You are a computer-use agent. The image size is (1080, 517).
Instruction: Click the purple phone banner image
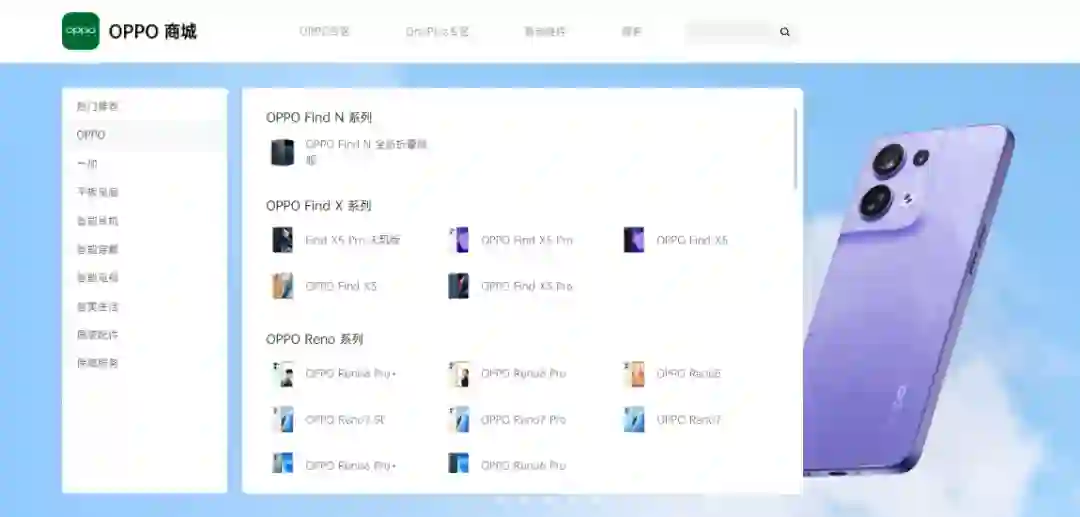(x=908, y=299)
